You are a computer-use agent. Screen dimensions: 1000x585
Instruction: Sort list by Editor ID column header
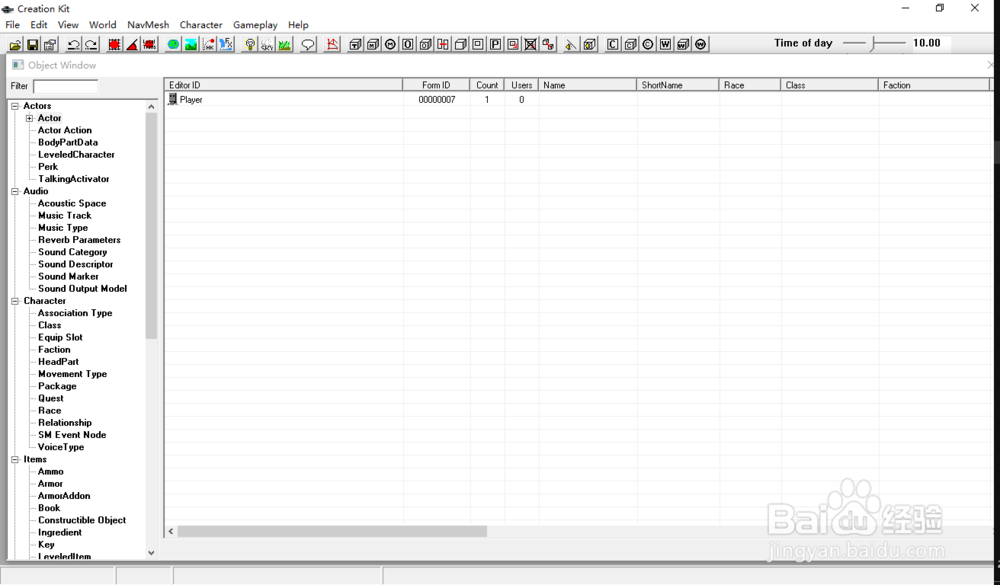[x=284, y=85]
